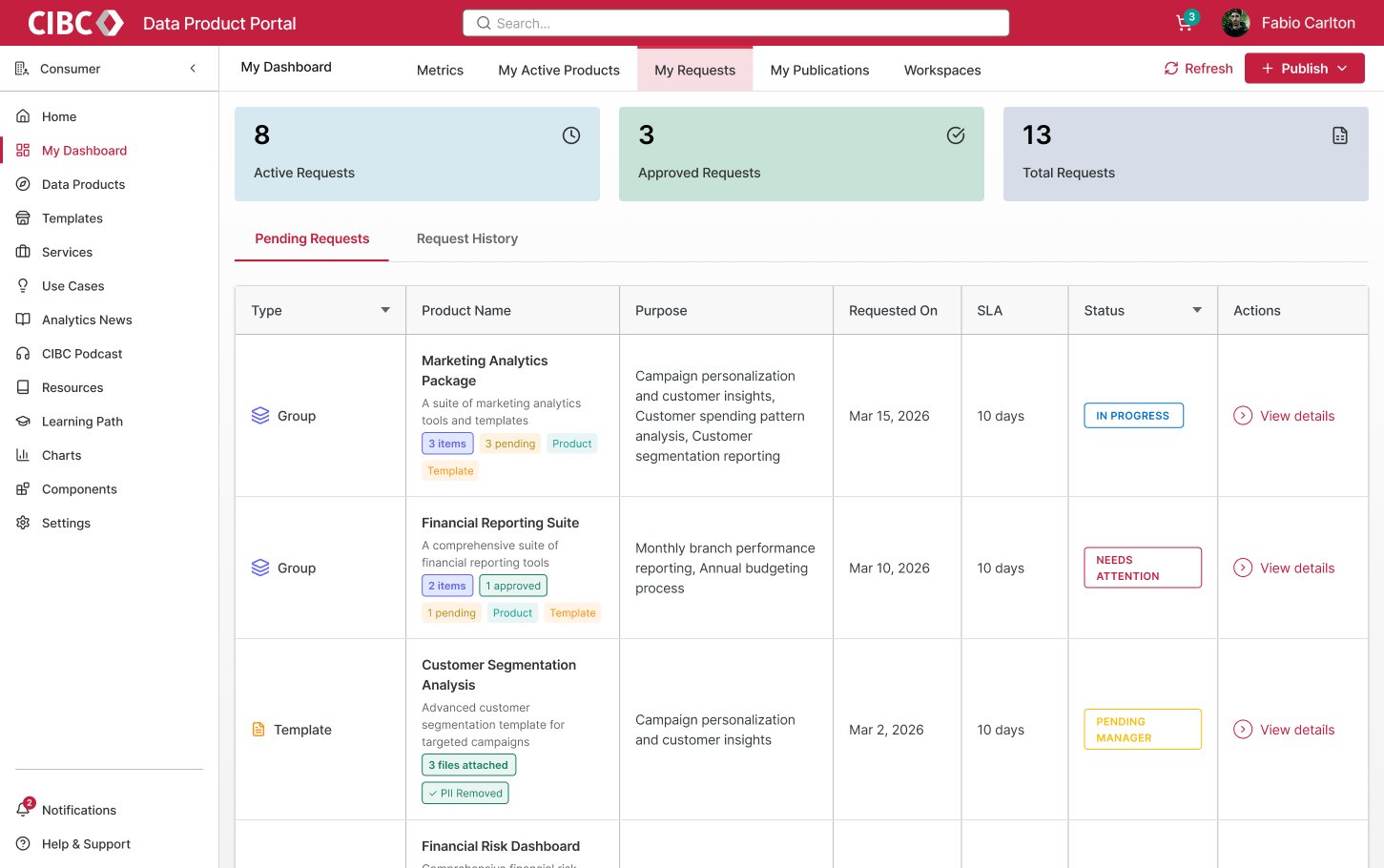The height and width of the screenshot is (868, 1384).
Task: Click the Mar 10, 2026 date cell
Action: (889, 568)
